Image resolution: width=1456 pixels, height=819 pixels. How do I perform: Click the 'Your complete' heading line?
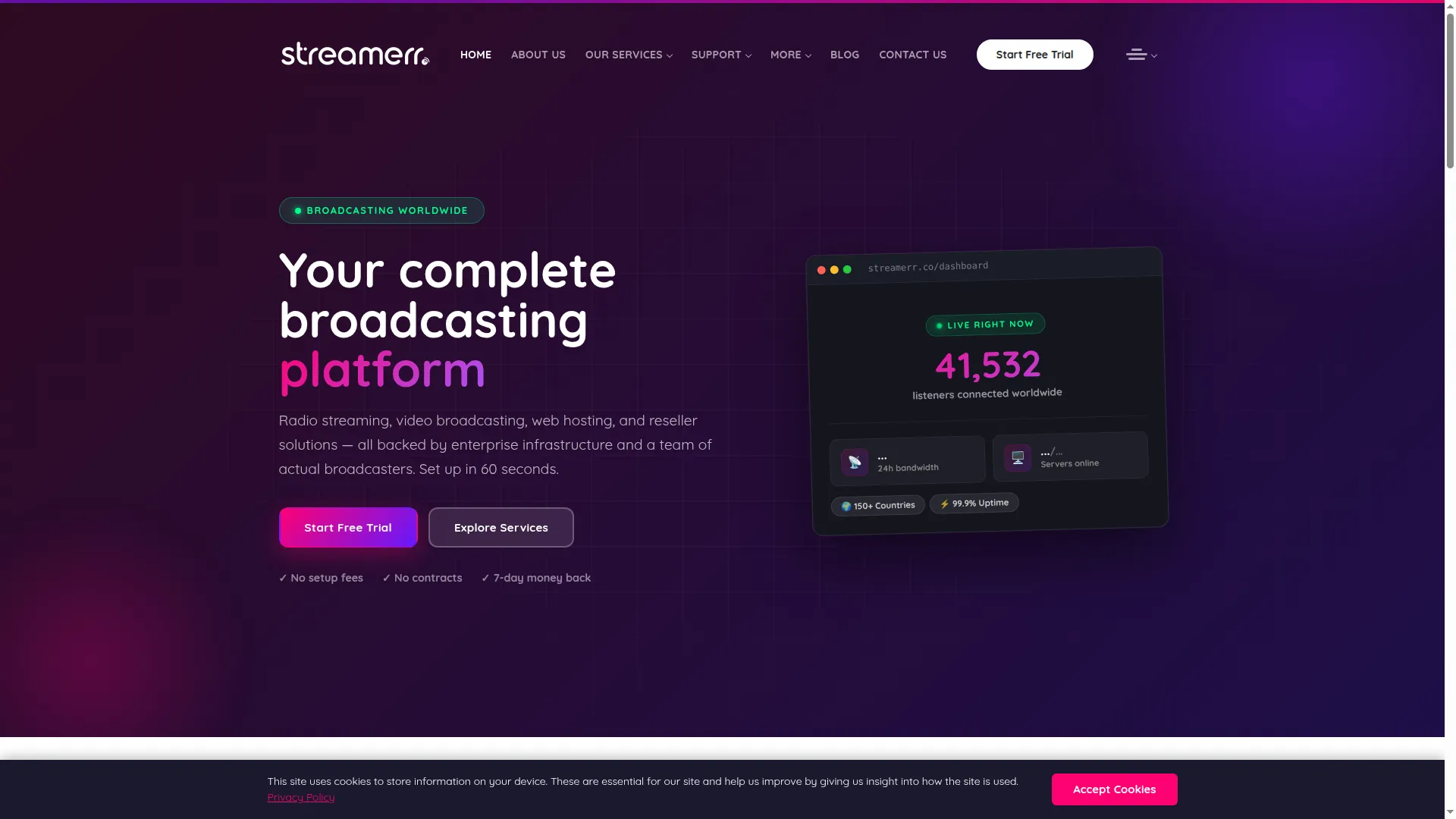447,271
